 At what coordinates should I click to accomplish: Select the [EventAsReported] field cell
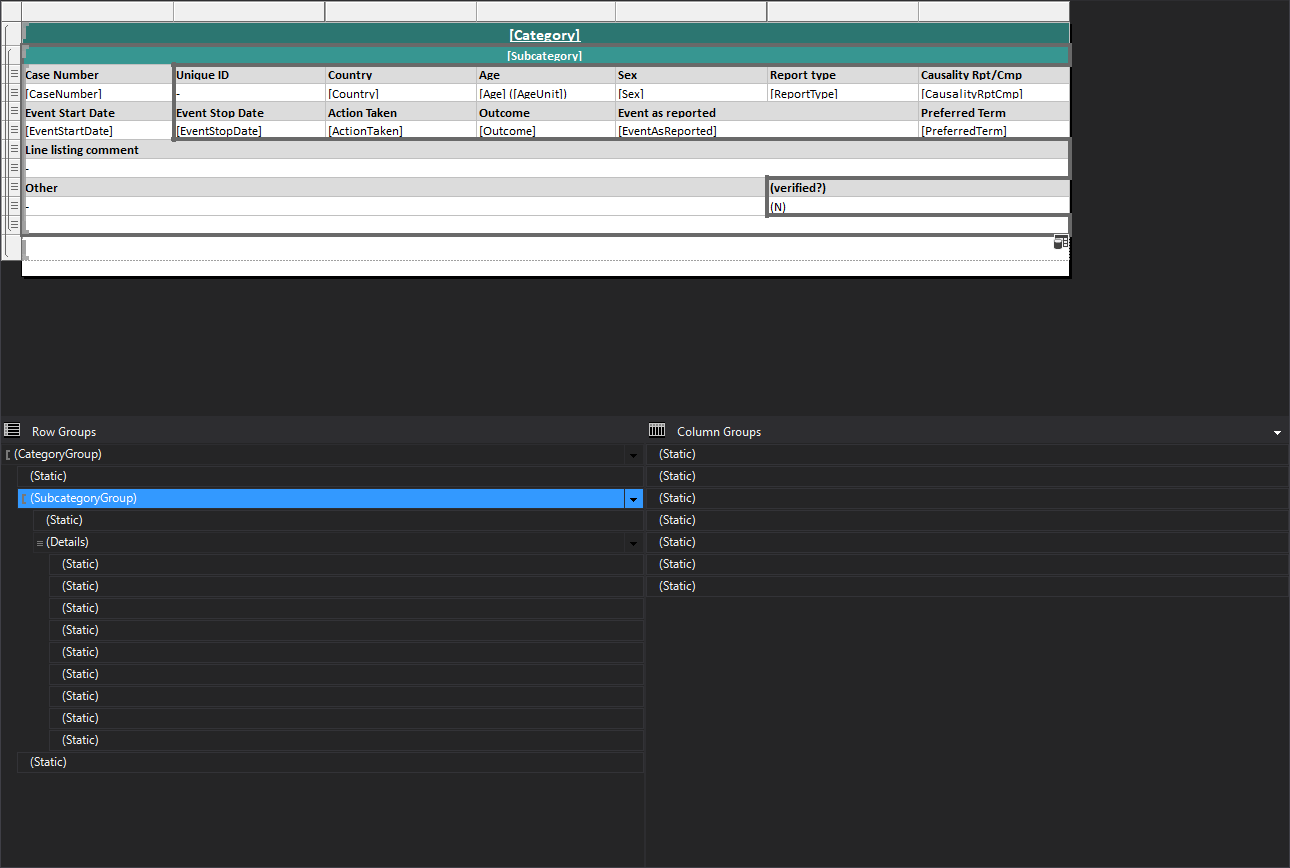point(767,130)
